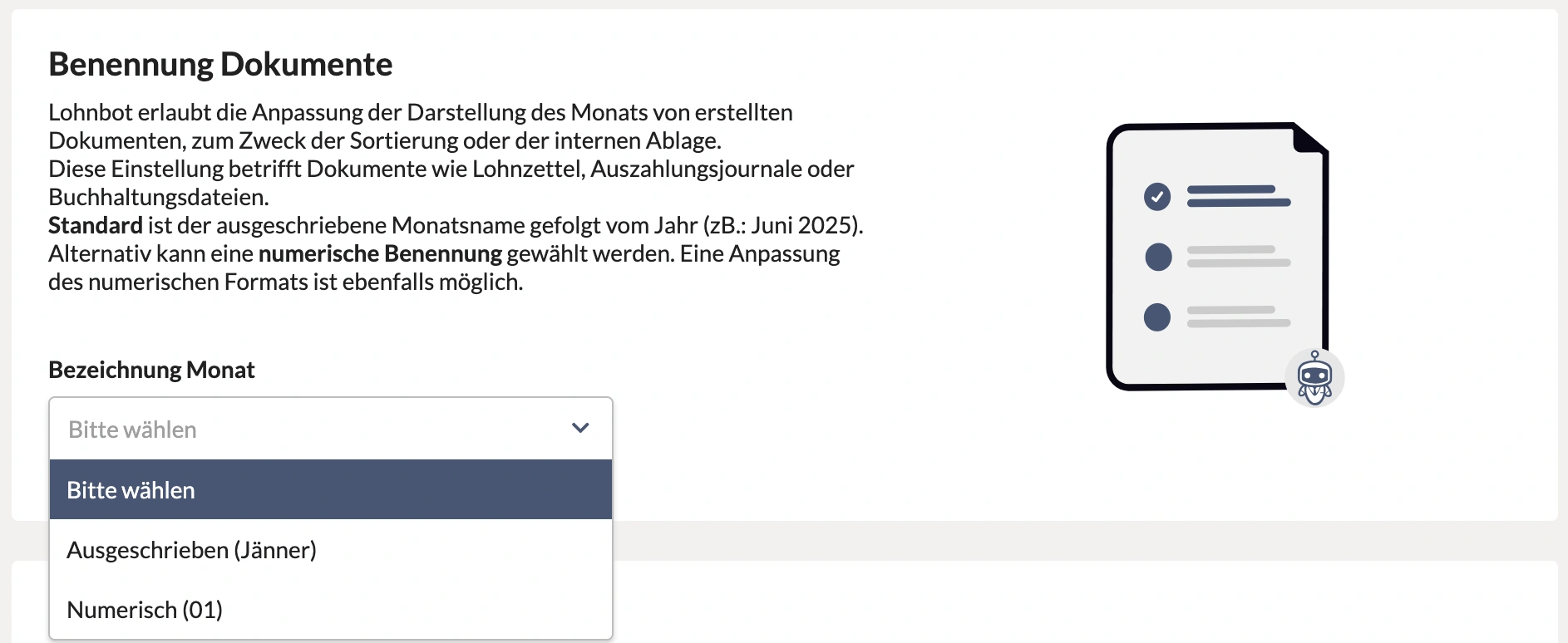Click the Bezeichnung Monat label
The image size is (1568, 643).
click(x=150, y=370)
